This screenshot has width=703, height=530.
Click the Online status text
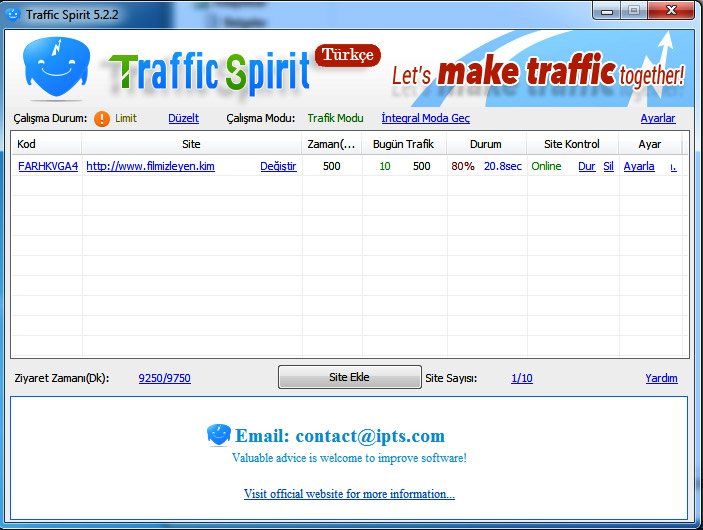tap(546, 166)
